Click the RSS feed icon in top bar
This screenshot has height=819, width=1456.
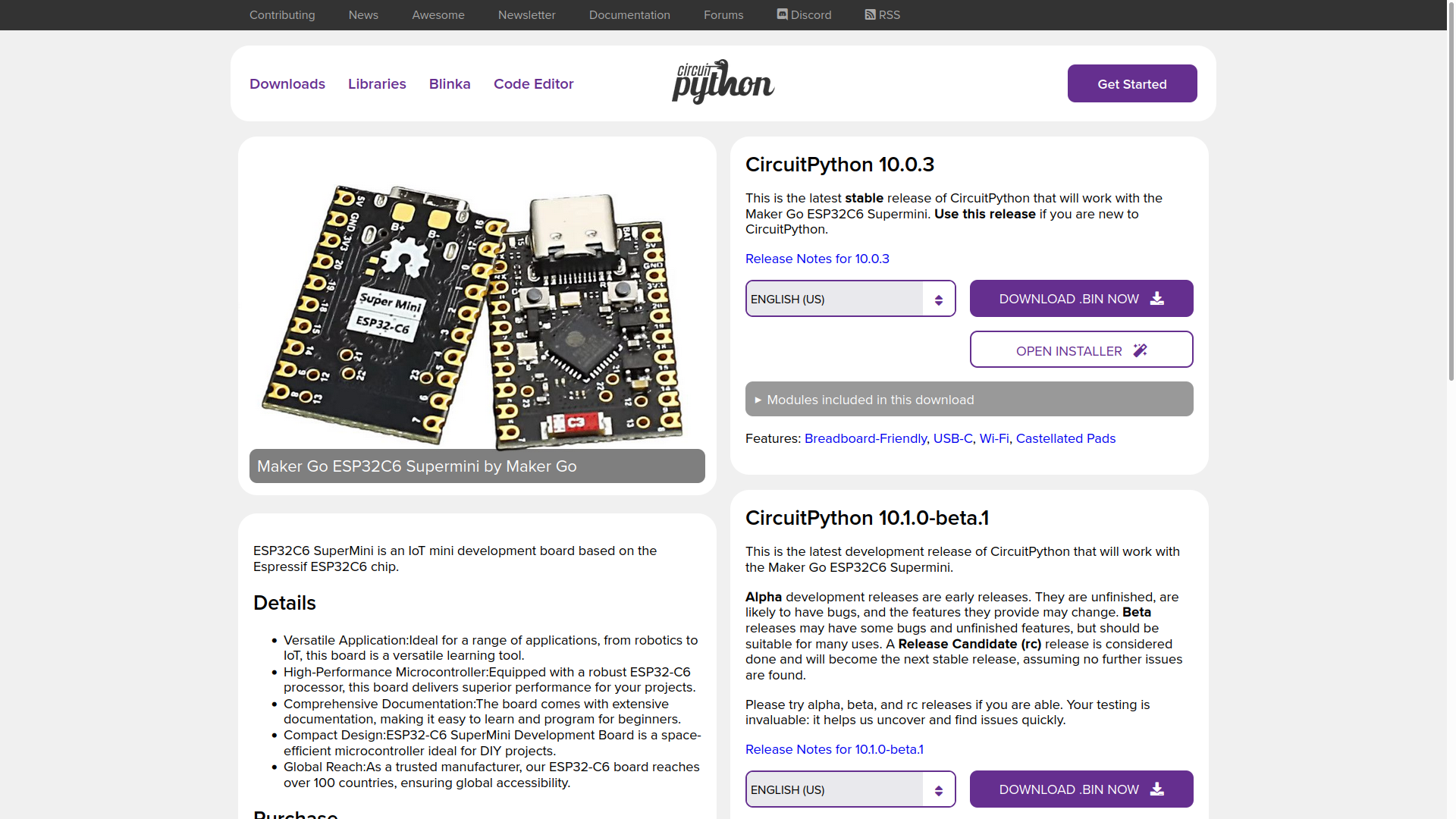click(x=870, y=14)
